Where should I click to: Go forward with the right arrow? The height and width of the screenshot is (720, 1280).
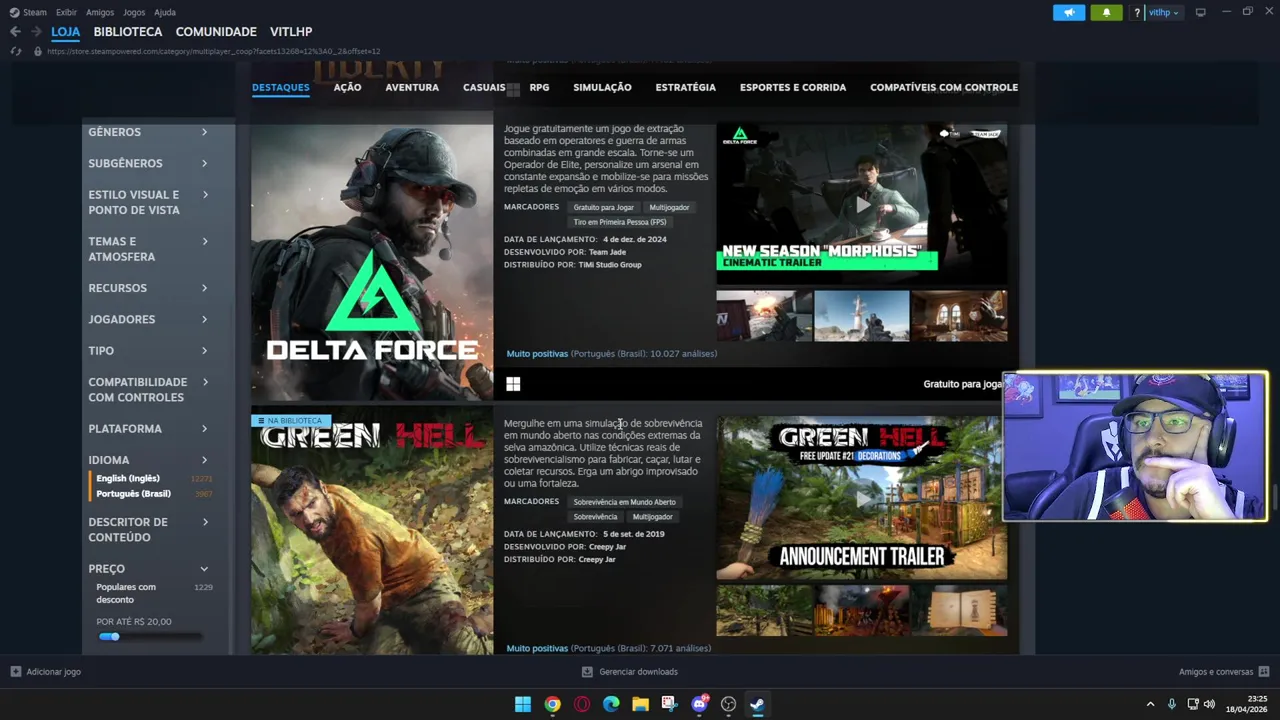click(x=36, y=32)
